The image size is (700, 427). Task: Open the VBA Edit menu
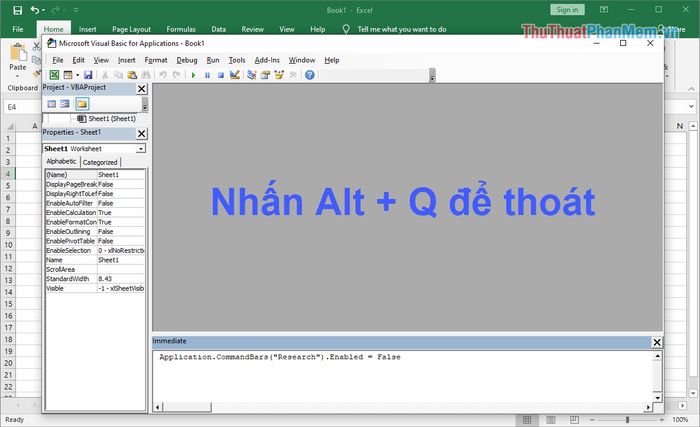[78, 60]
